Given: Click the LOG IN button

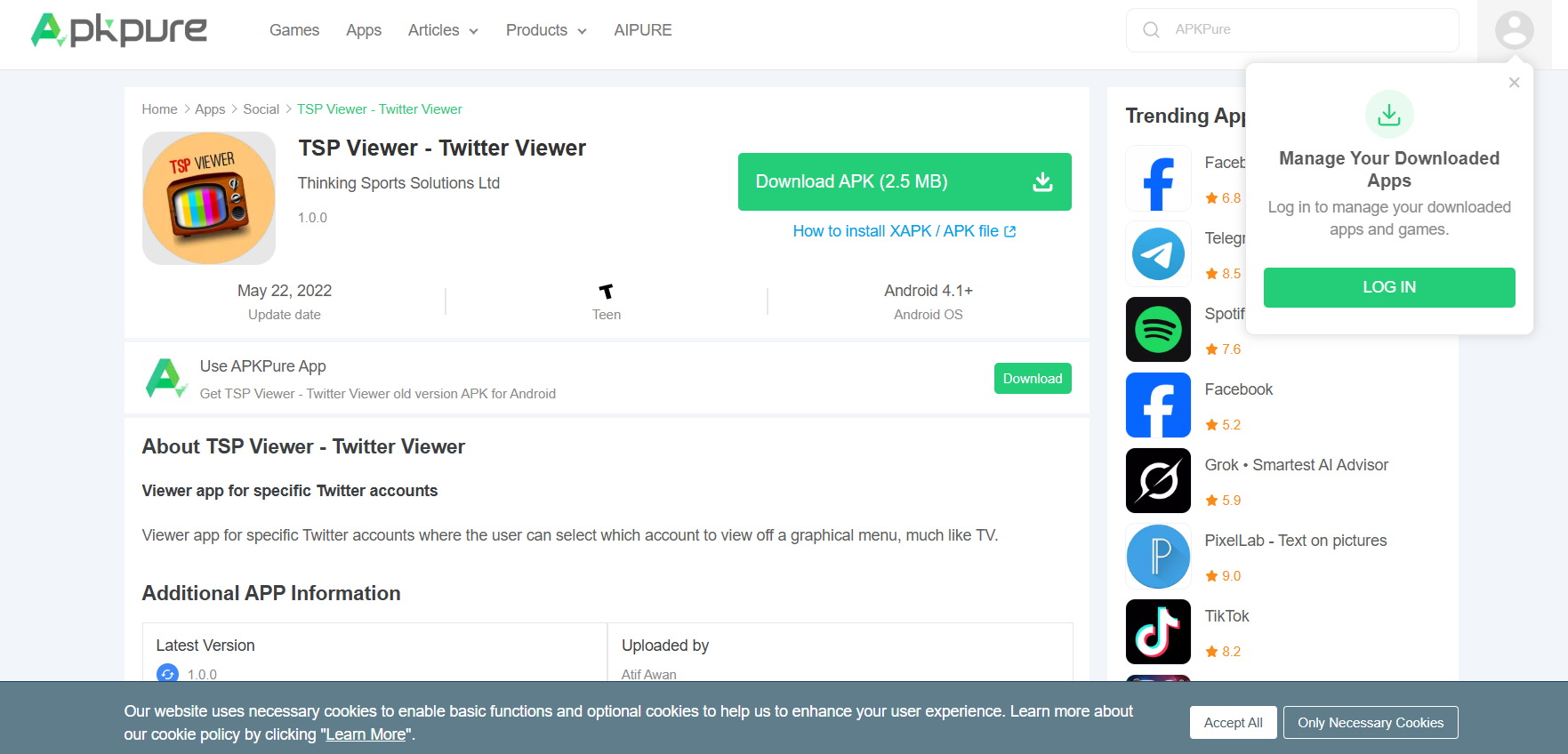Looking at the screenshot, I should [x=1389, y=287].
